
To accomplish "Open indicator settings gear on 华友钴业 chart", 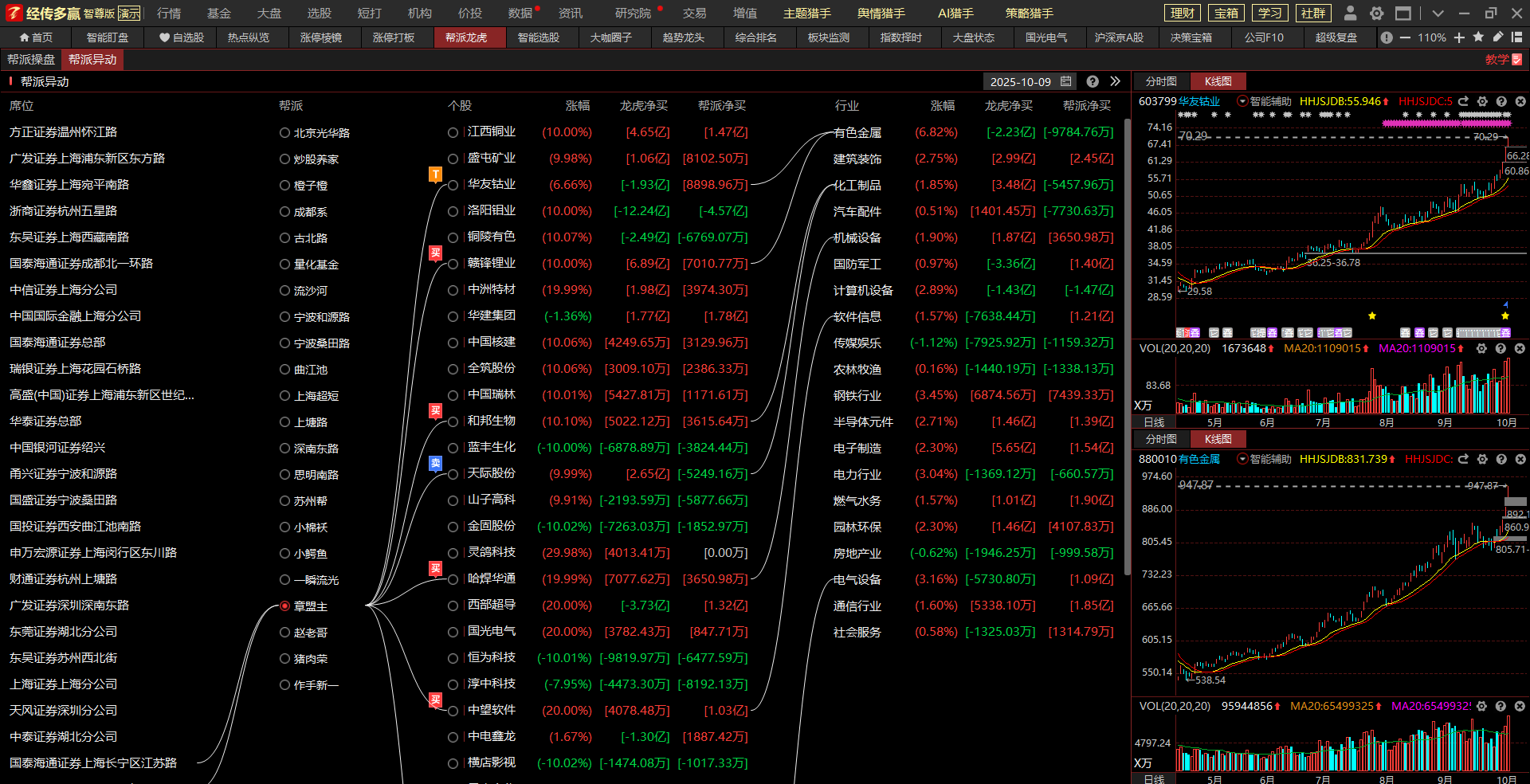I will click(x=1482, y=101).
